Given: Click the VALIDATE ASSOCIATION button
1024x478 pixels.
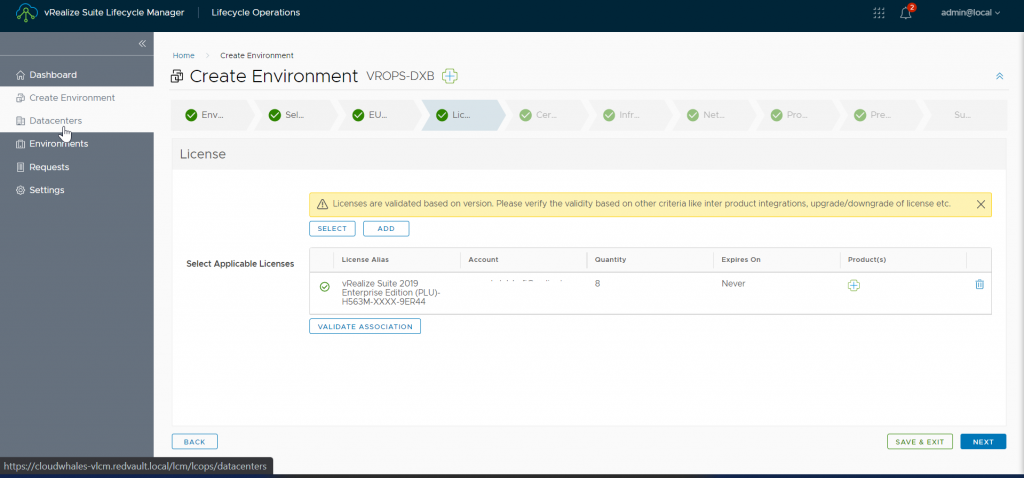Looking at the screenshot, I should pyautogui.click(x=365, y=327).
